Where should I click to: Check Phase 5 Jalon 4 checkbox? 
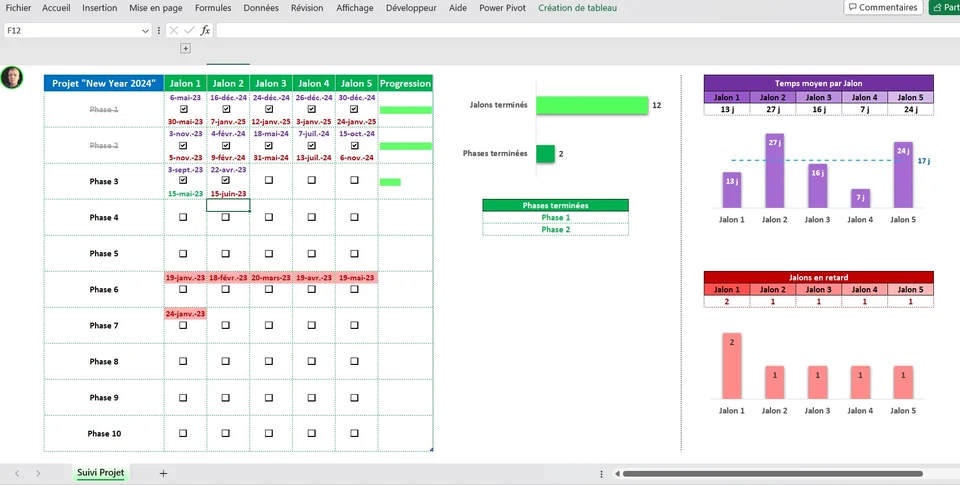312,253
